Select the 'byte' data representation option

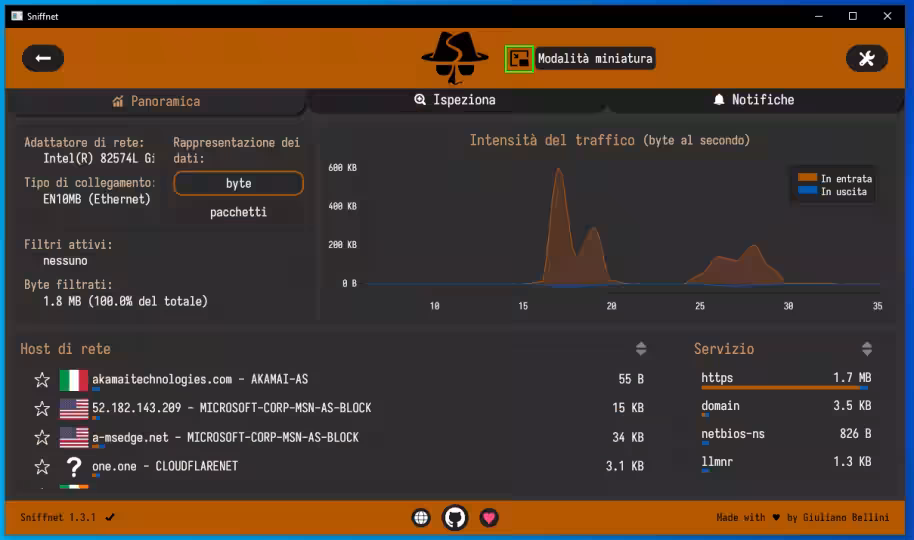pos(238,183)
